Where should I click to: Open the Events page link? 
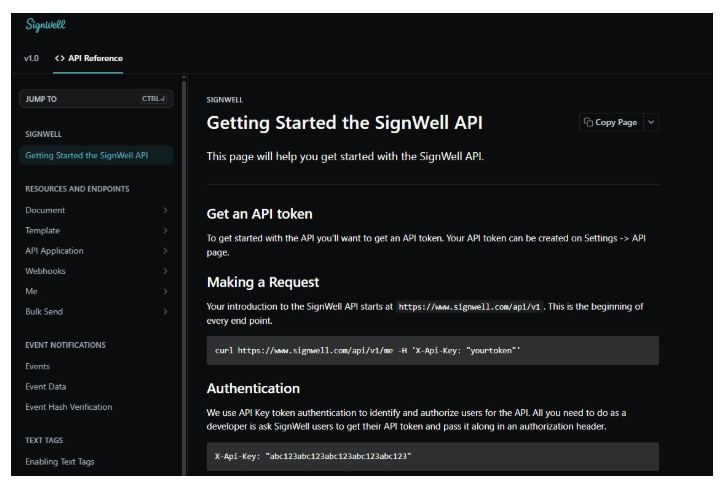tap(38, 366)
